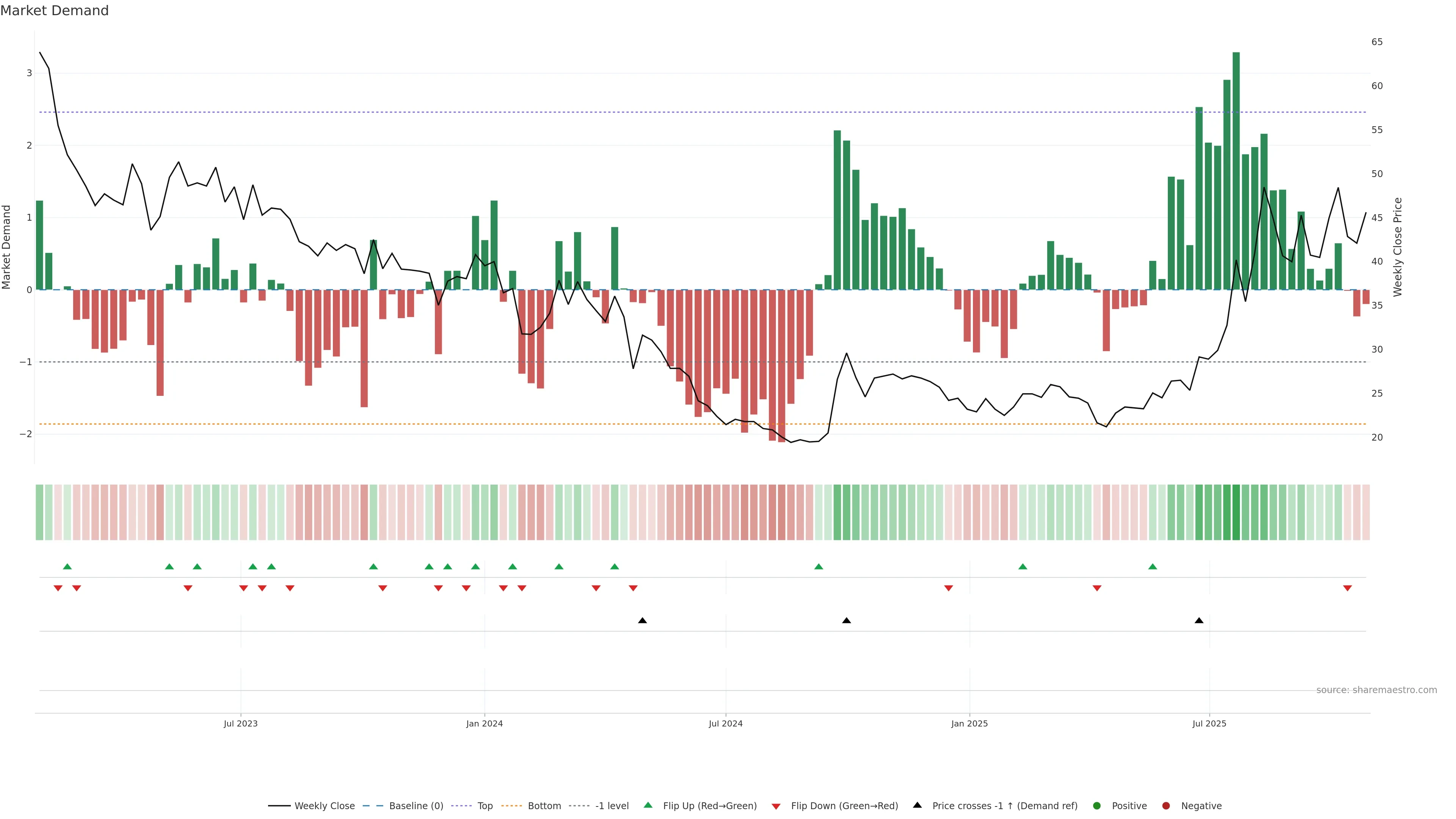Click the Jan 2025 x-axis label
Image resolution: width=1456 pixels, height=819 pixels.
tap(970, 723)
